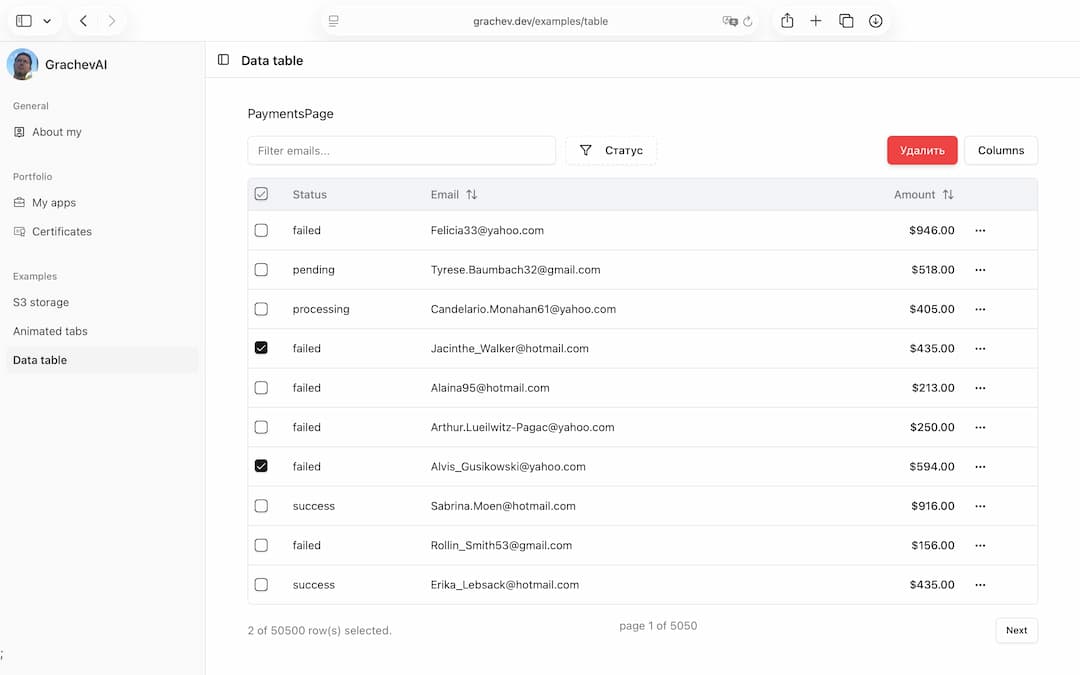Open the Columns visibility dropdown
This screenshot has height=675, width=1080.
1000,150
